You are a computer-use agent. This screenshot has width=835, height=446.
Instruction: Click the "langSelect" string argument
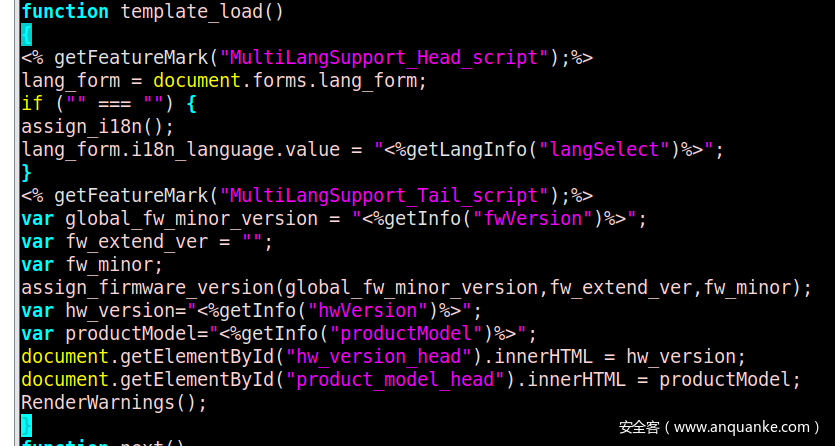click(604, 150)
